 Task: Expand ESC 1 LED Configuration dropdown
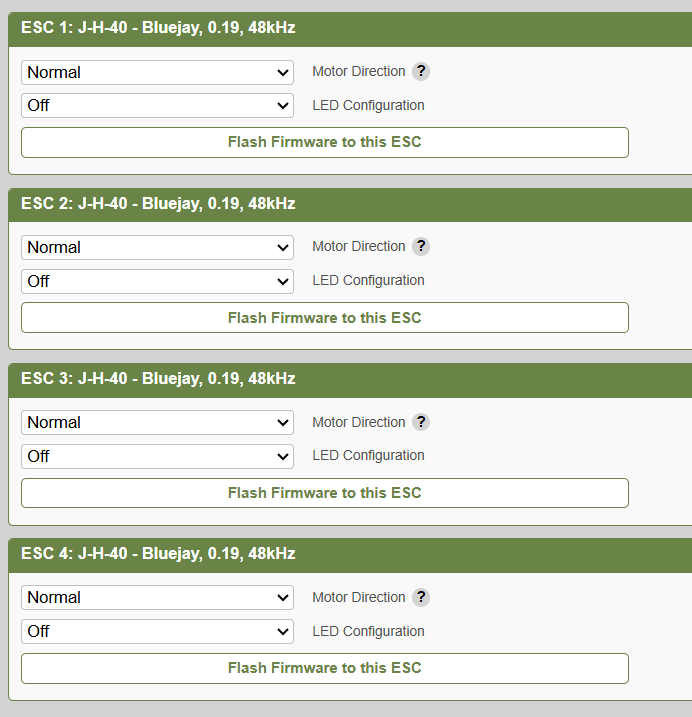[x=157, y=105]
